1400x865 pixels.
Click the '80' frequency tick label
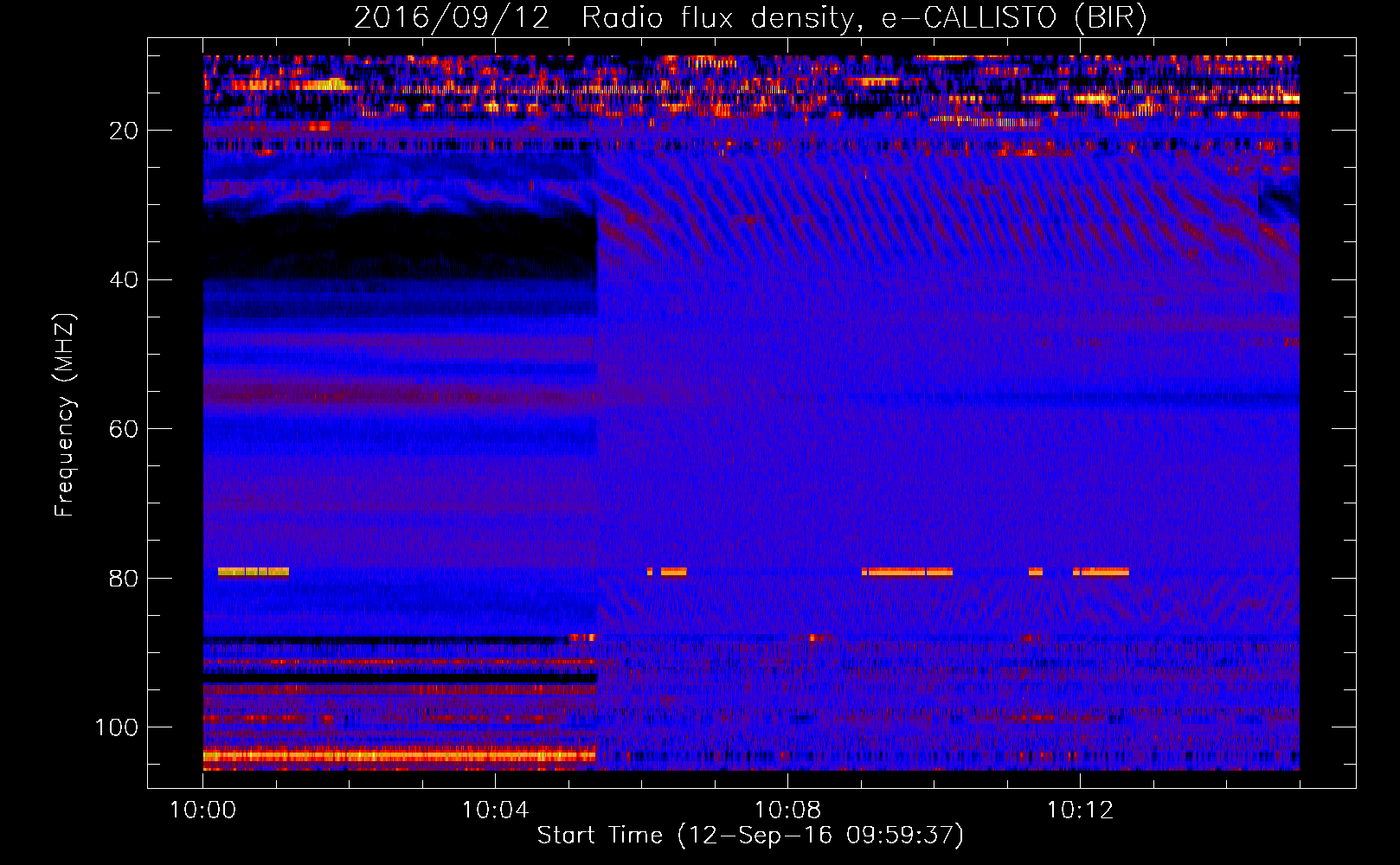point(125,579)
